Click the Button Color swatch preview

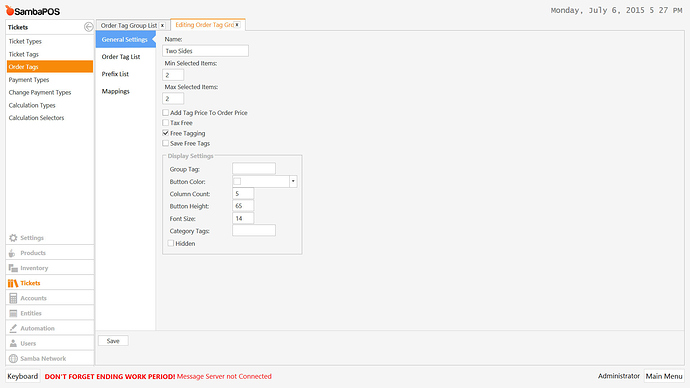pos(237,181)
